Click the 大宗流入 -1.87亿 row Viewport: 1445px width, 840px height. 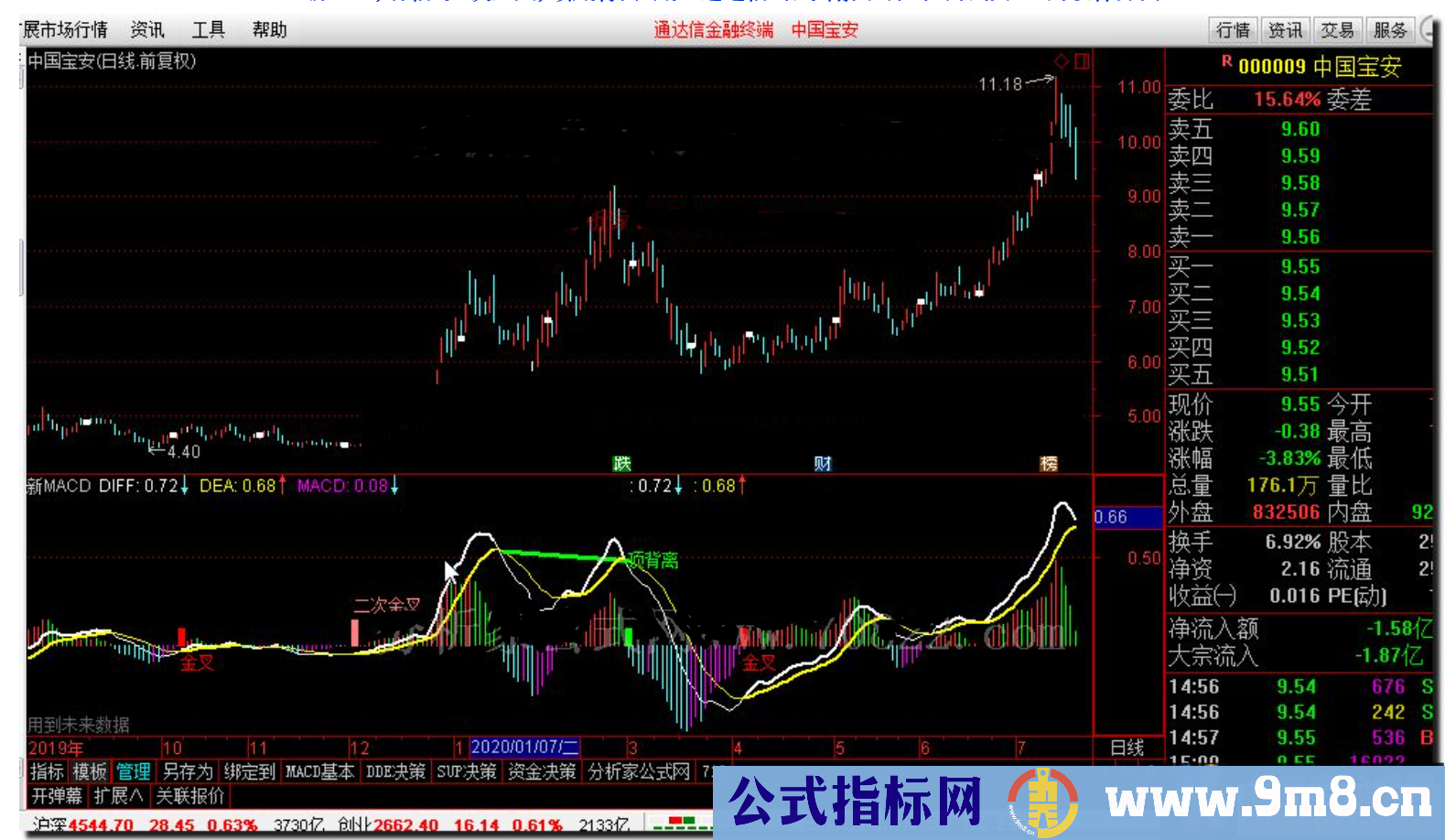[1299, 655]
